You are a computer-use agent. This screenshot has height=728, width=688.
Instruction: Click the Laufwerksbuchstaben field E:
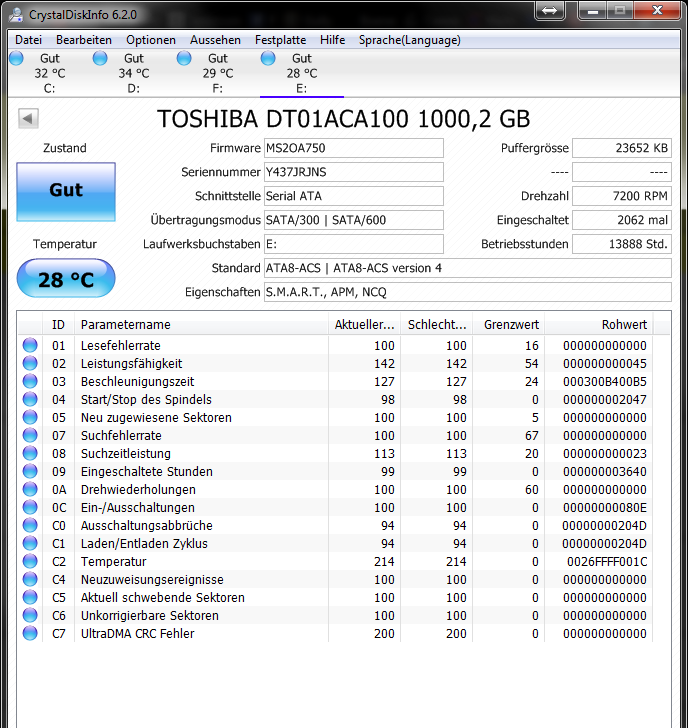coord(354,244)
